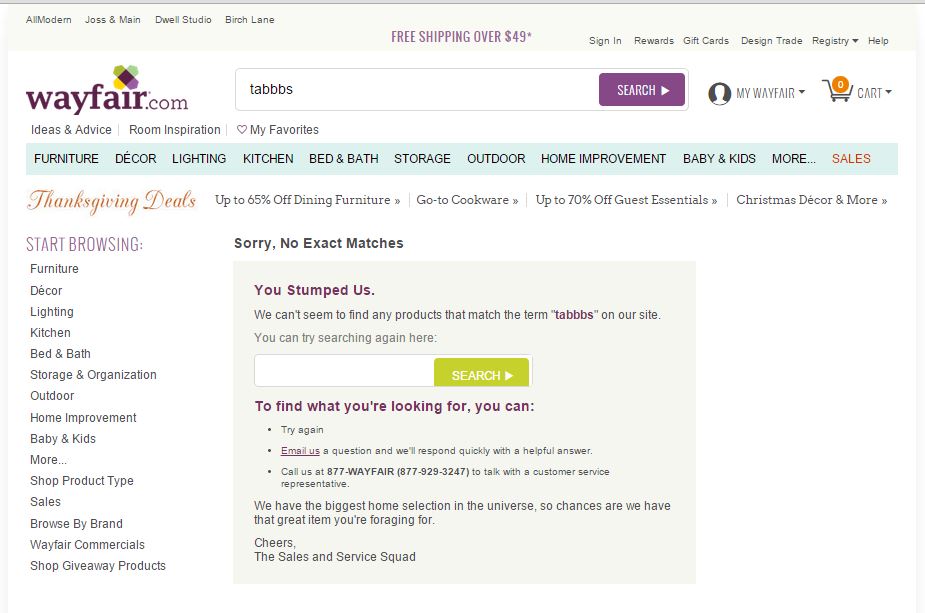Click the My Wayfair profile icon
The height and width of the screenshot is (613, 925).
(719, 93)
